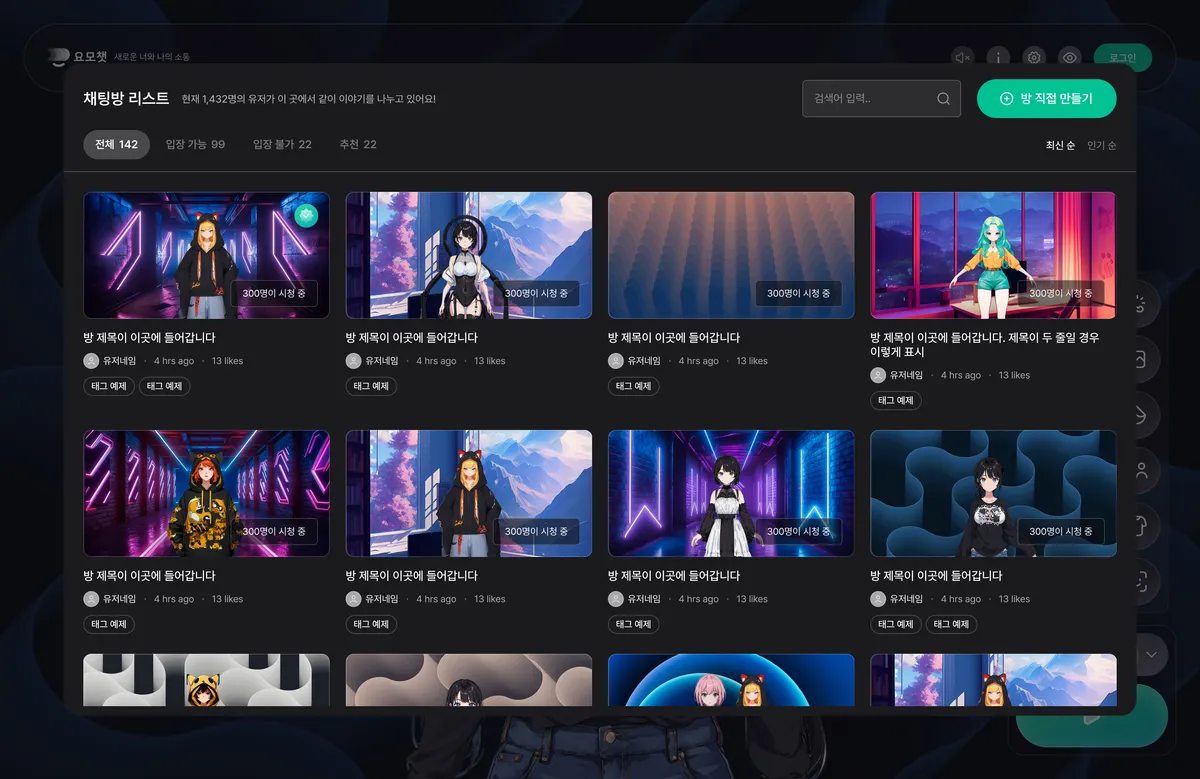Click the 태그 예제 tag under the striped beige card
Screen dimensions: 1200x779
point(634,386)
